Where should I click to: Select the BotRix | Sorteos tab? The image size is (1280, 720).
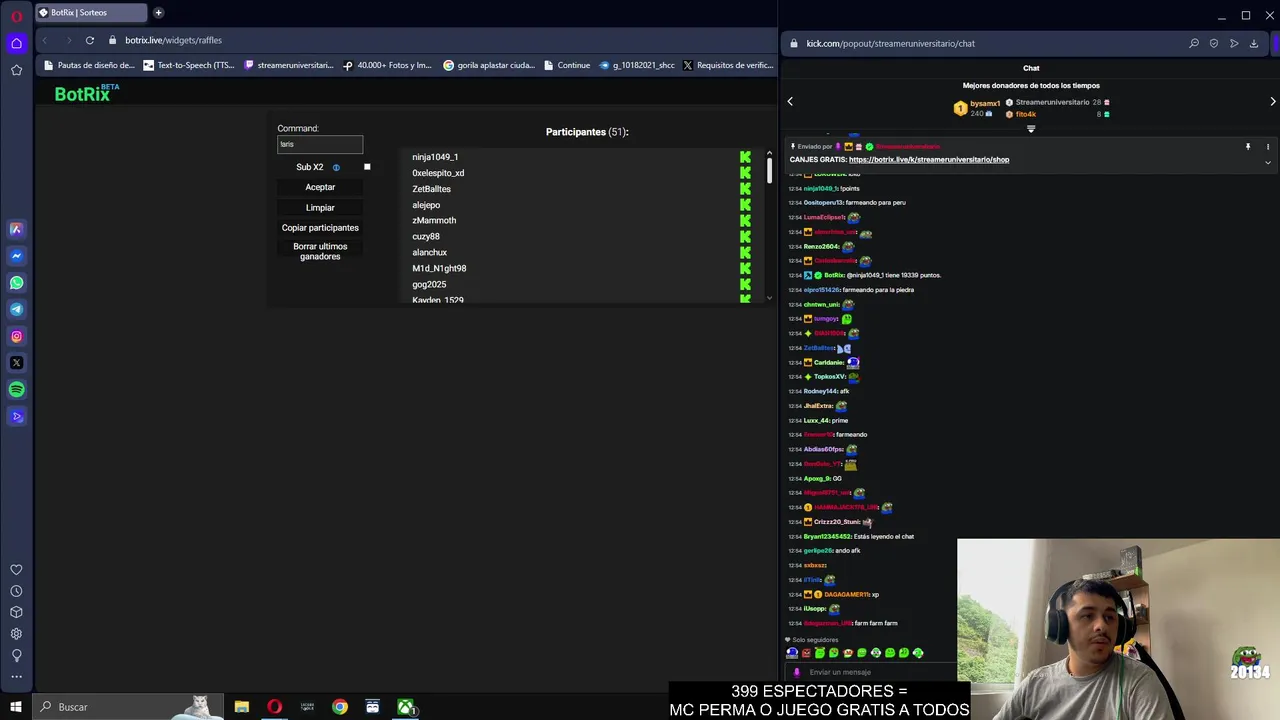point(90,13)
